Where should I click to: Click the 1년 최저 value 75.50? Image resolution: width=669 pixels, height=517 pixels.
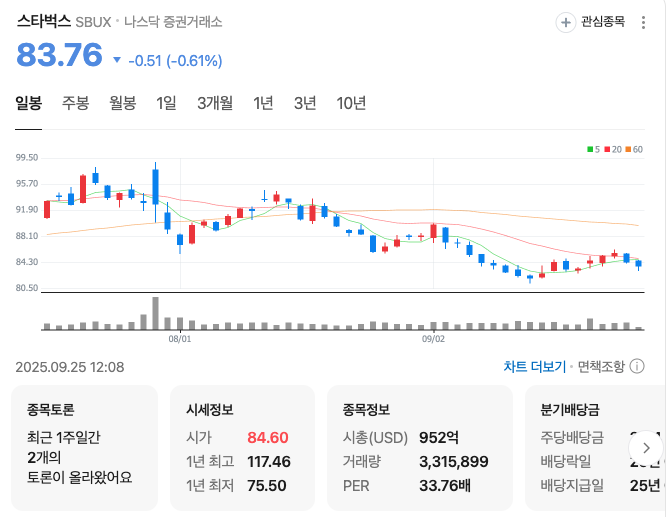click(x=267, y=485)
